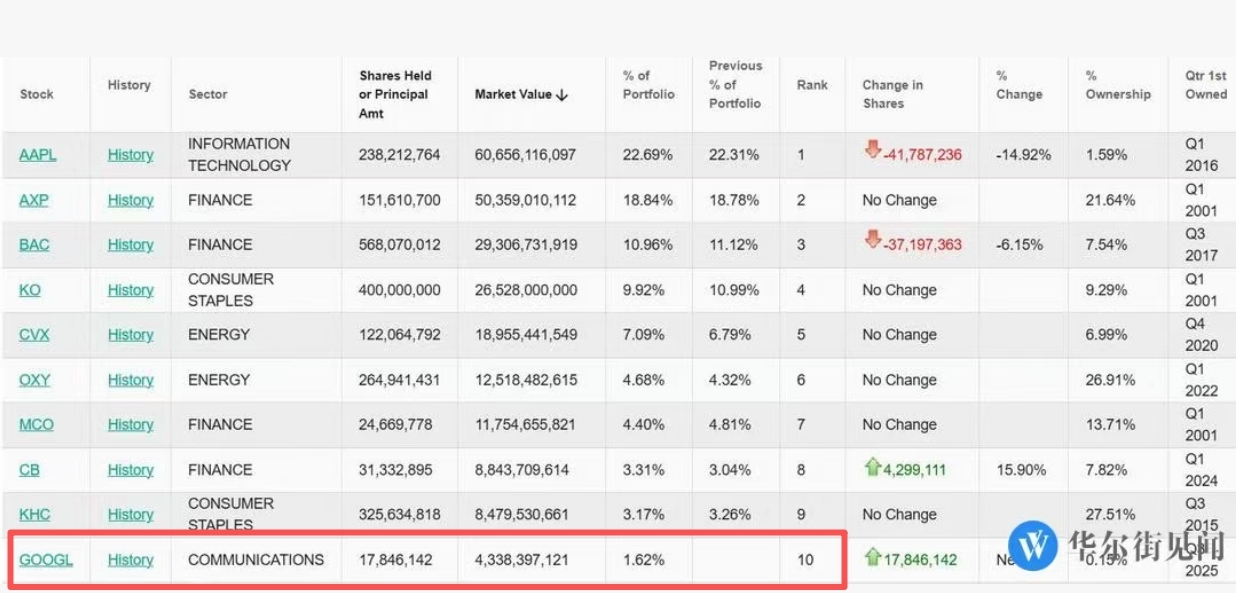The height and width of the screenshot is (593, 1236).
Task: Sort by the Sector column header
Action: click(x=208, y=94)
